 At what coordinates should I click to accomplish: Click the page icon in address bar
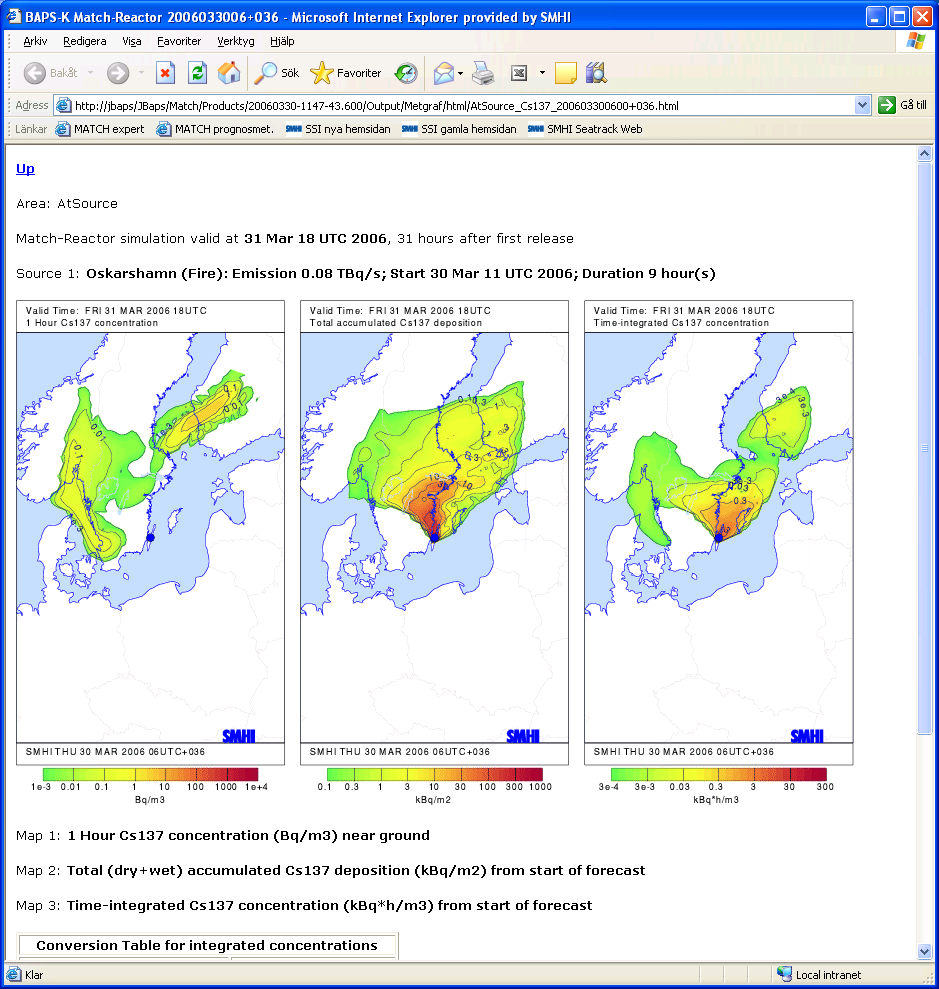63,105
